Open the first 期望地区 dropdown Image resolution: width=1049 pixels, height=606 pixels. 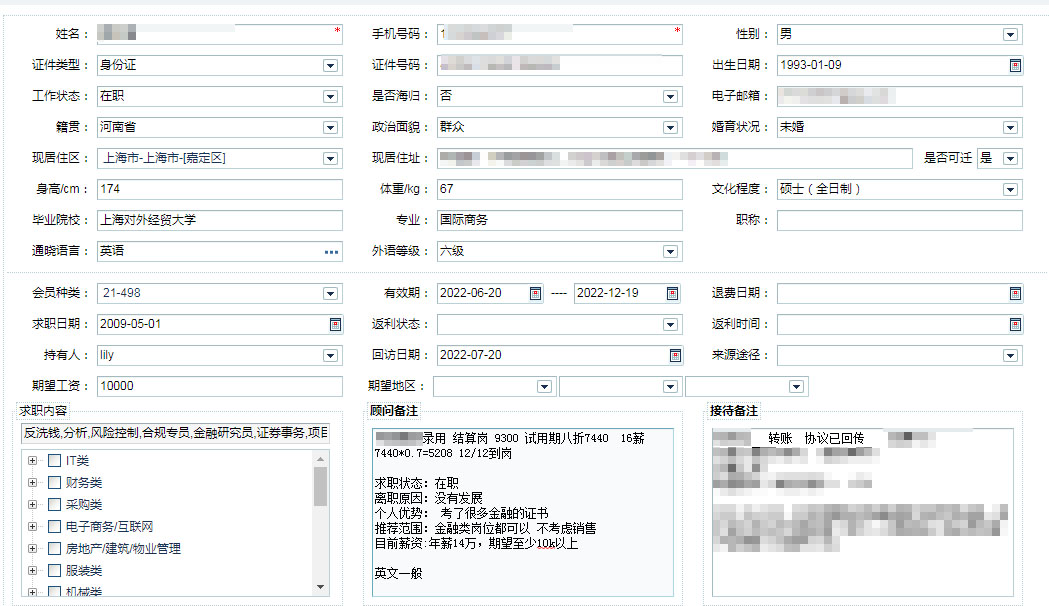(544, 387)
